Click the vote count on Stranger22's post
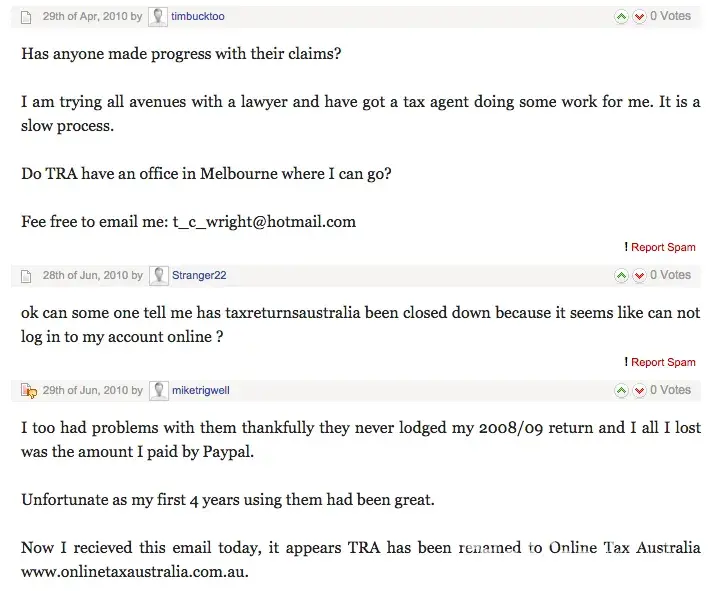Screen dimensions: 724x591 pos(670,275)
